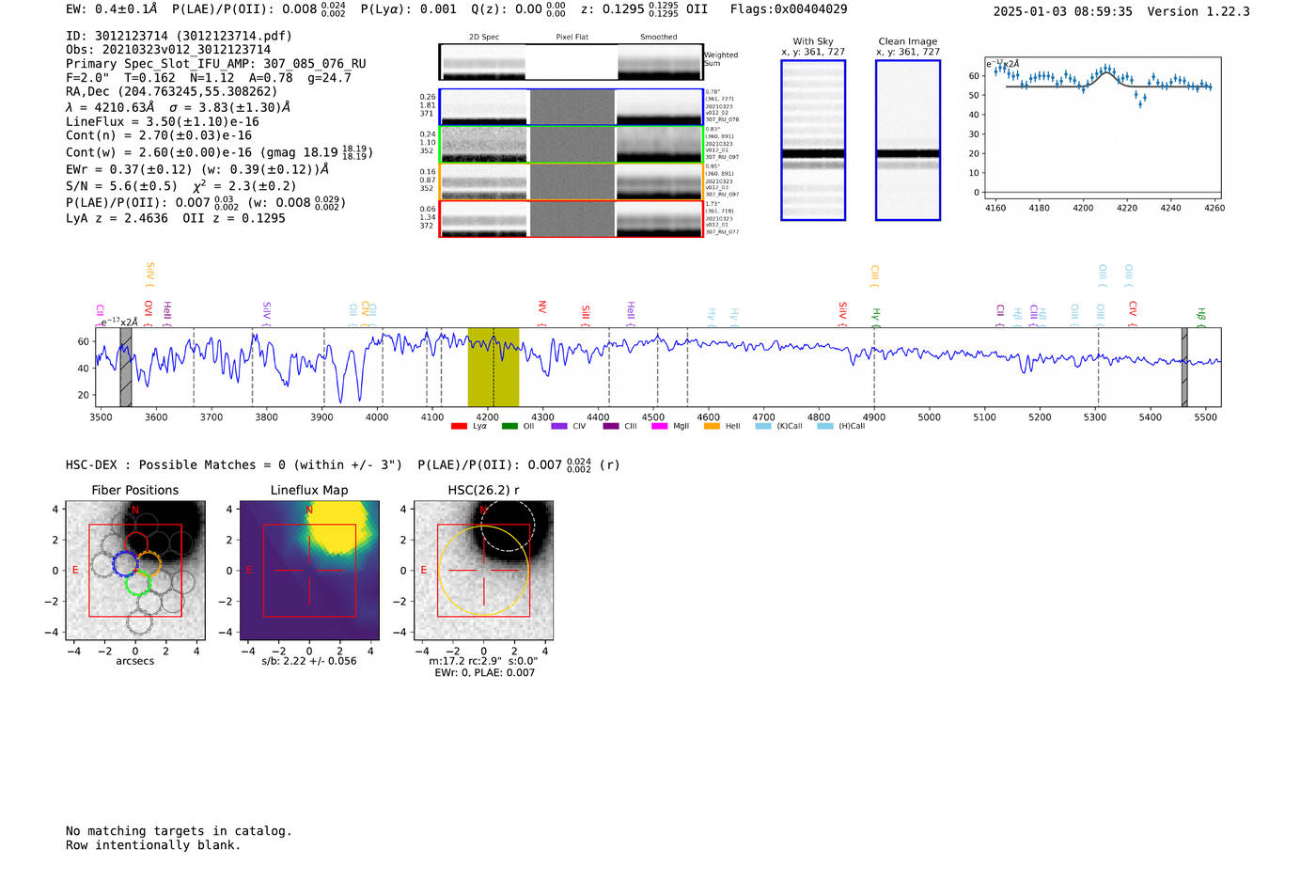This screenshot has width=1316, height=896.
Task: Click the (H)CaII legend swatch
Action: click(x=825, y=427)
